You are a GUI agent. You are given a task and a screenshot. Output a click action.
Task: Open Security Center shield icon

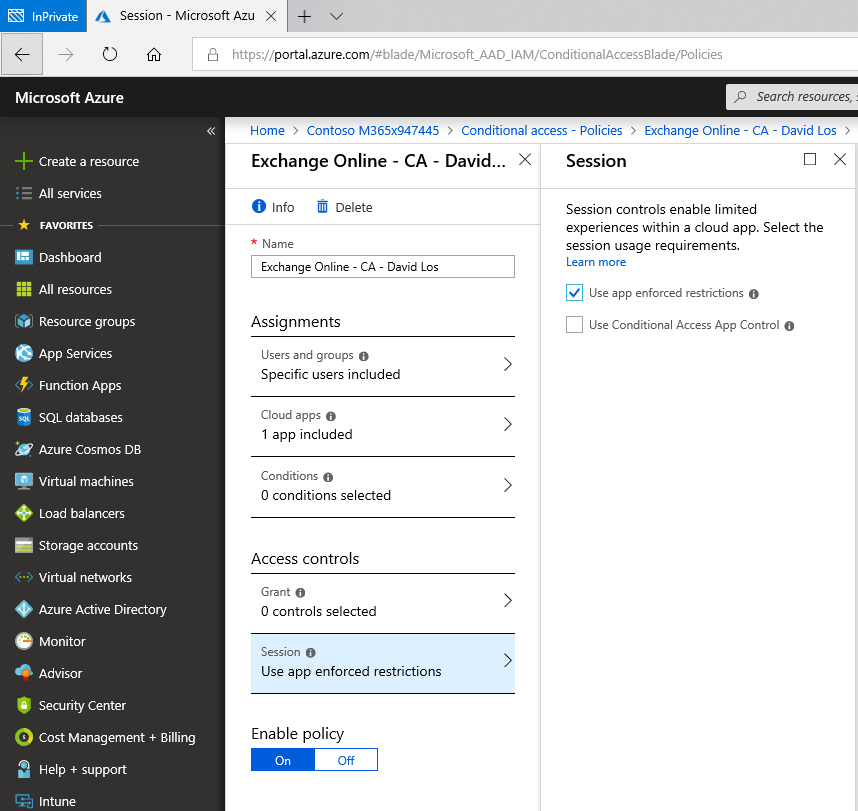click(24, 705)
